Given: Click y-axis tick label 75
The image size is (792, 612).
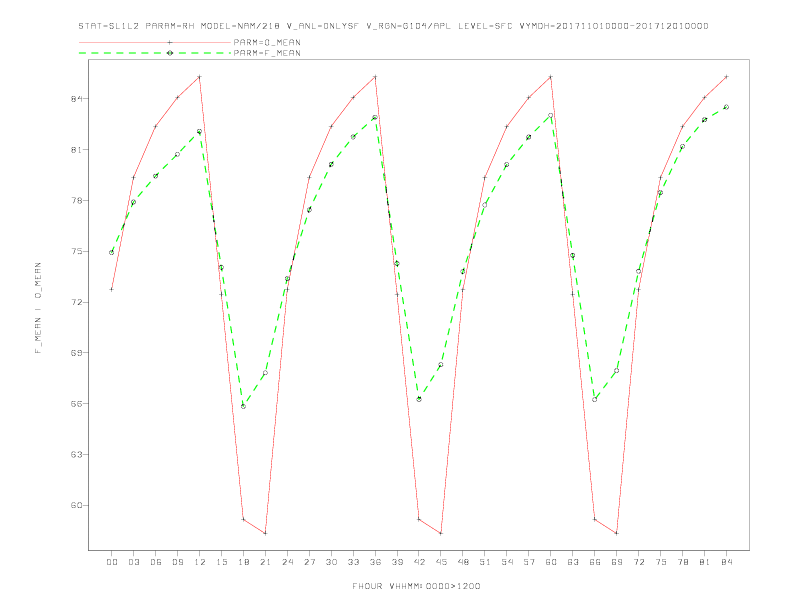Looking at the screenshot, I should (76, 251).
